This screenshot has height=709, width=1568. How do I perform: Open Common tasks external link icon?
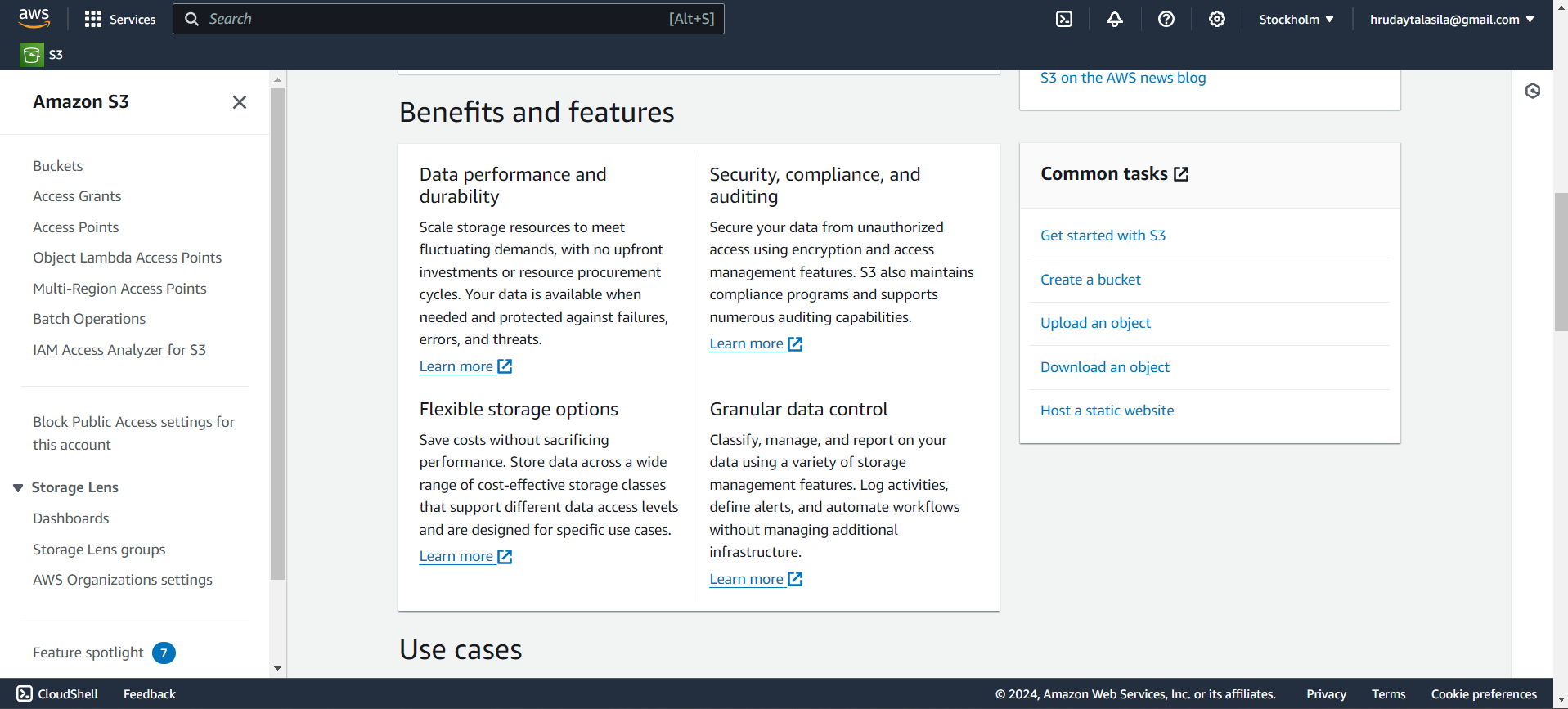pyautogui.click(x=1181, y=174)
